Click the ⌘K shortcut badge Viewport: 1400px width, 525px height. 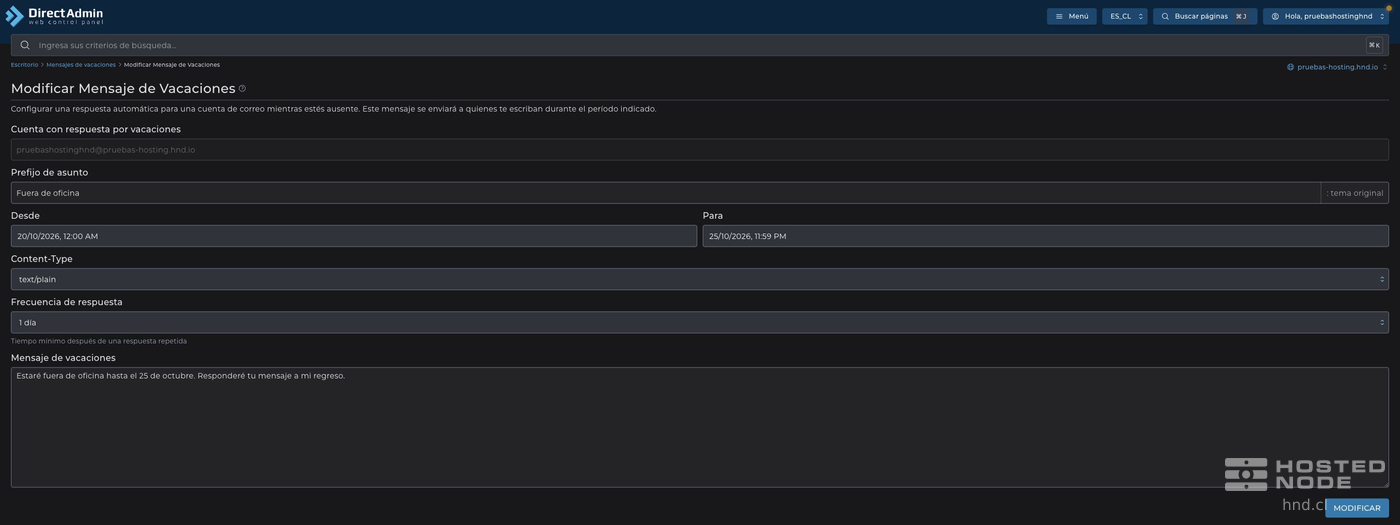point(1374,45)
